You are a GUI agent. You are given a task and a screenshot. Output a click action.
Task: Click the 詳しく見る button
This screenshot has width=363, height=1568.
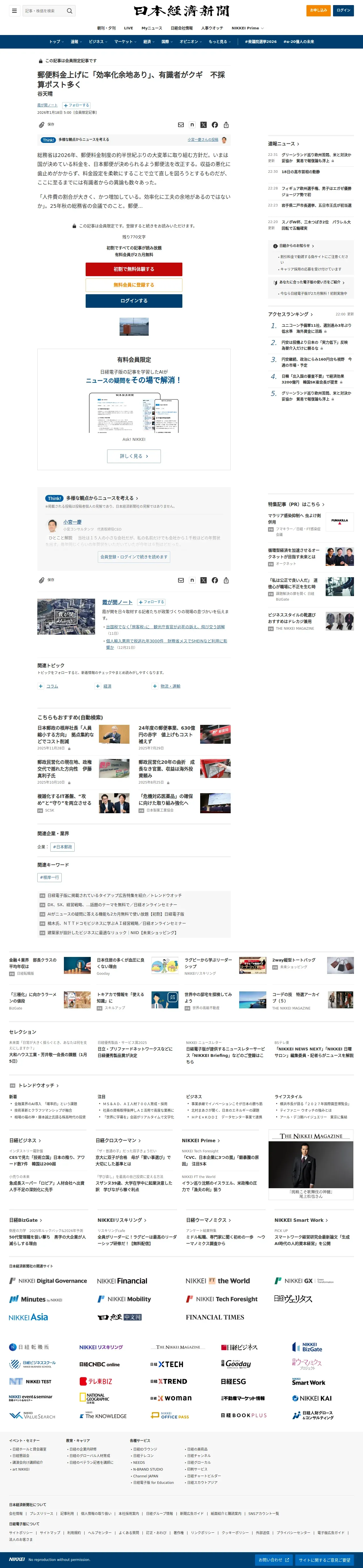[x=134, y=456]
